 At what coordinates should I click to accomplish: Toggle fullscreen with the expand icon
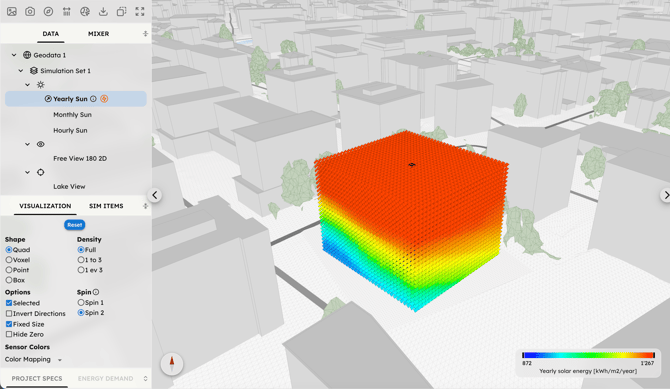tap(140, 12)
